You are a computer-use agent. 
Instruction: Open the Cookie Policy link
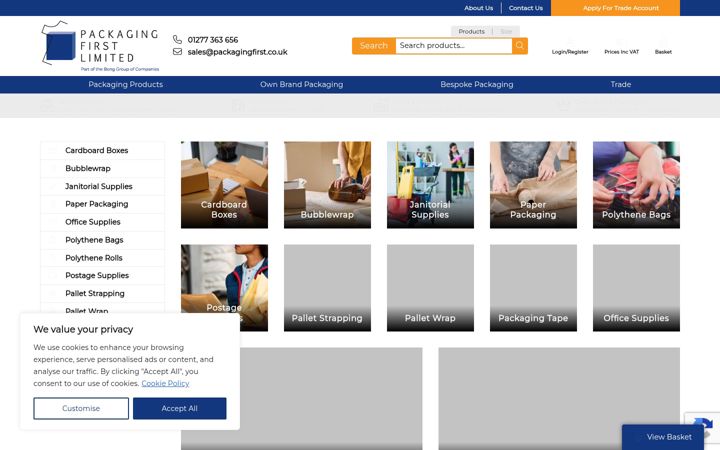pos(165,383)
